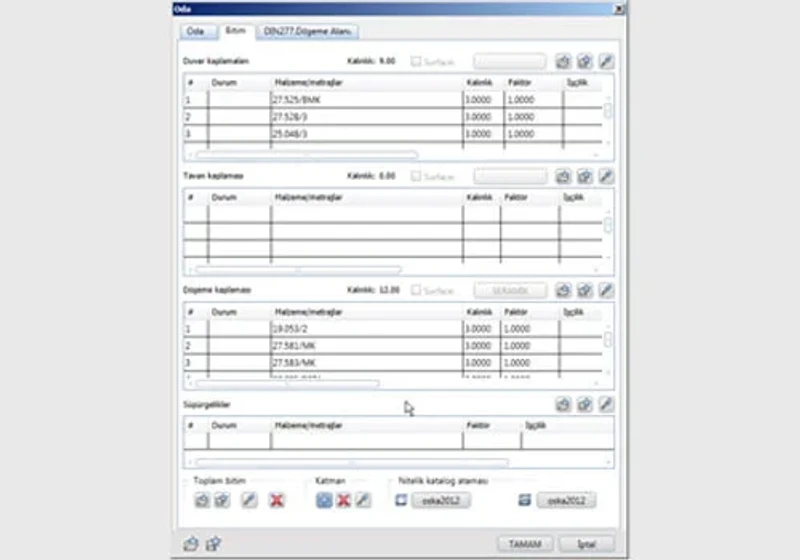Click blue catalog icon under Nitelik katalog ataması

pyautogui.click(x=401, y=500)
